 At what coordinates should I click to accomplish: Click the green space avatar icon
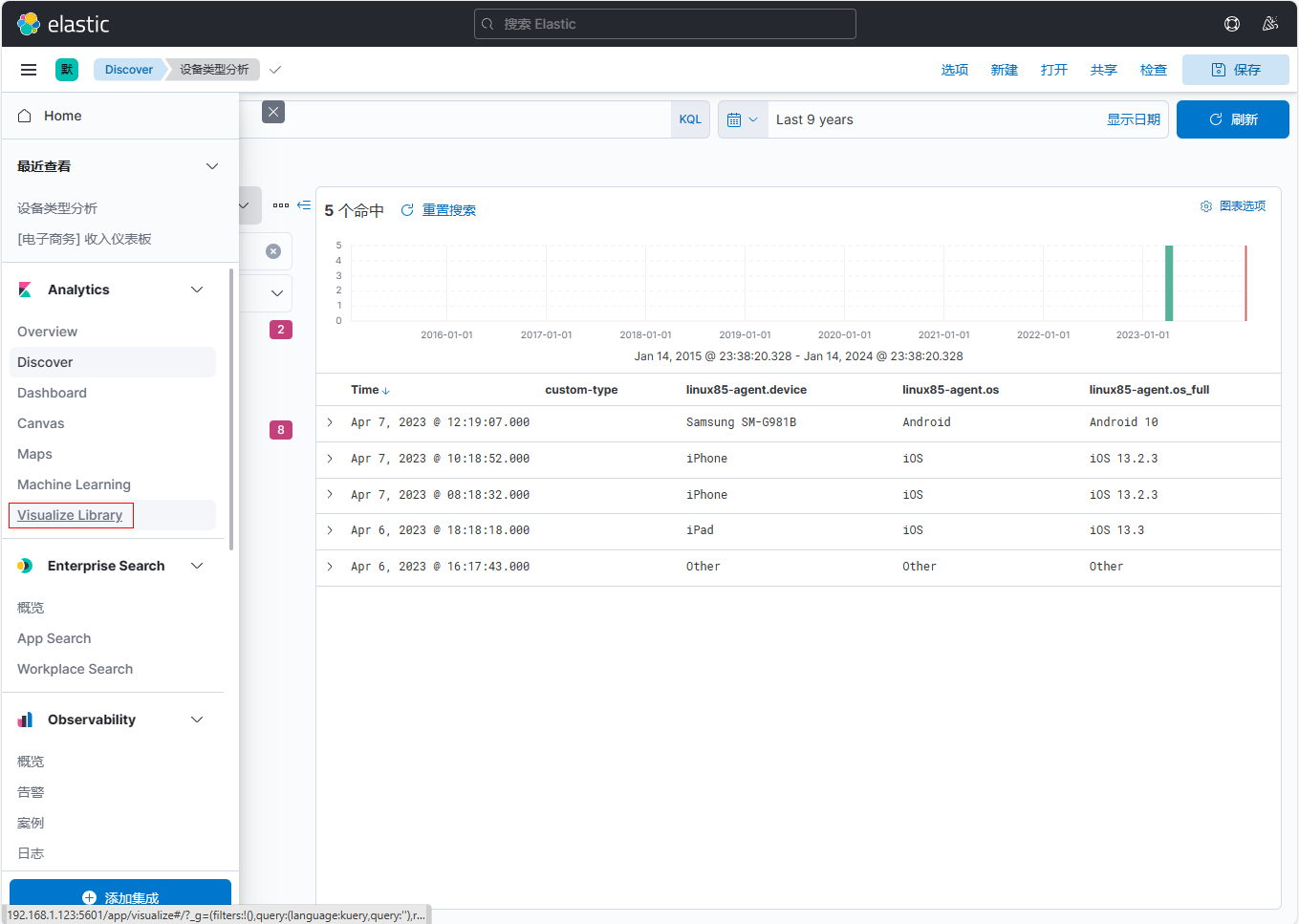(x=67, y=70)
